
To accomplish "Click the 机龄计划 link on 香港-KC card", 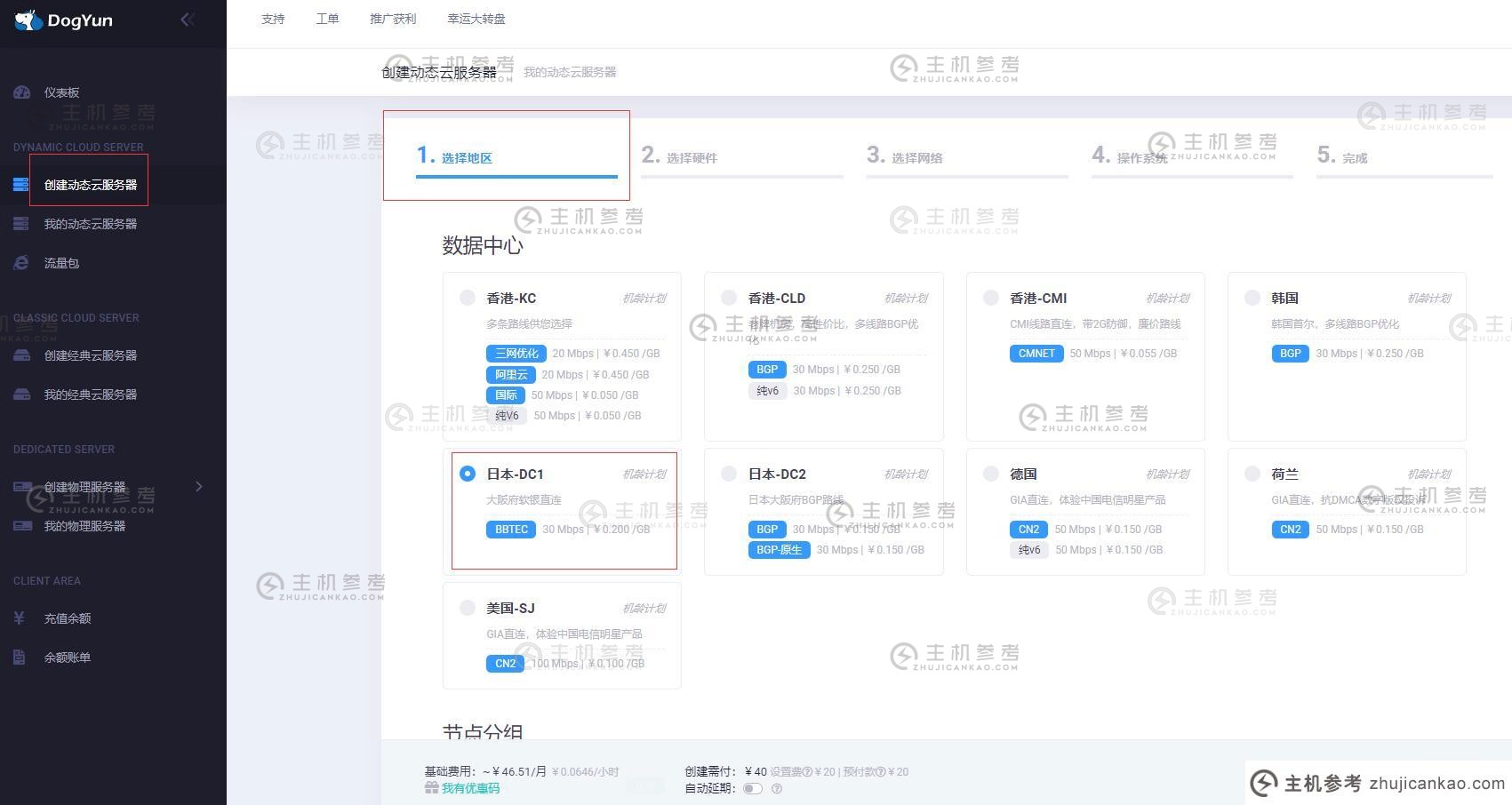I will pyautogui.click(x=644, y=299).
